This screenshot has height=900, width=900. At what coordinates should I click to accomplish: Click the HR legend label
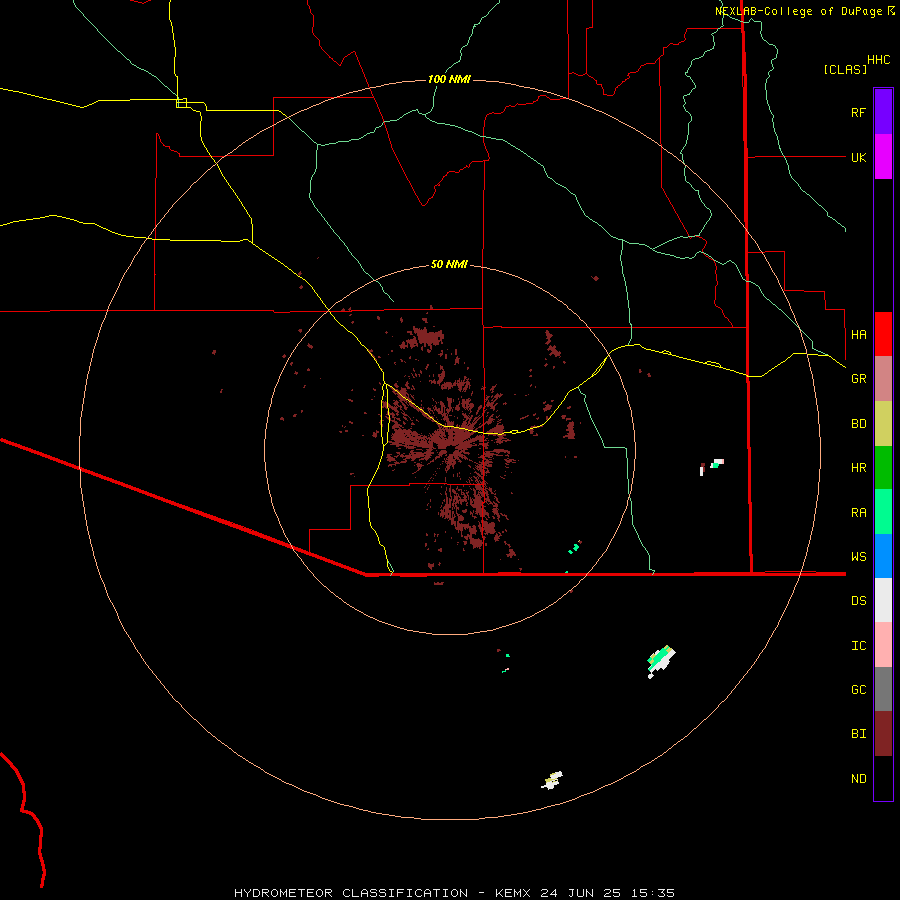click(x=858, y=468)
